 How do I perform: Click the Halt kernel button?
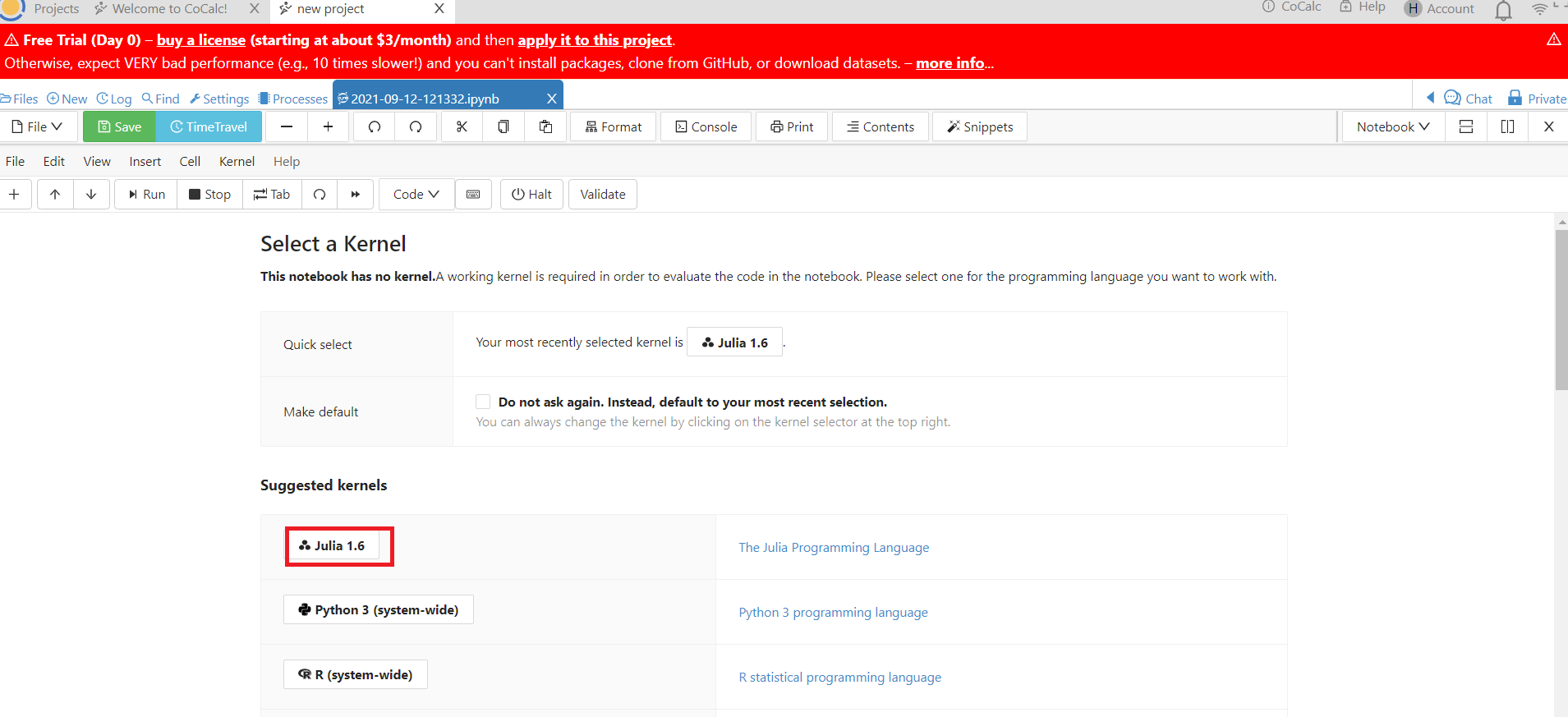point(531,194)
